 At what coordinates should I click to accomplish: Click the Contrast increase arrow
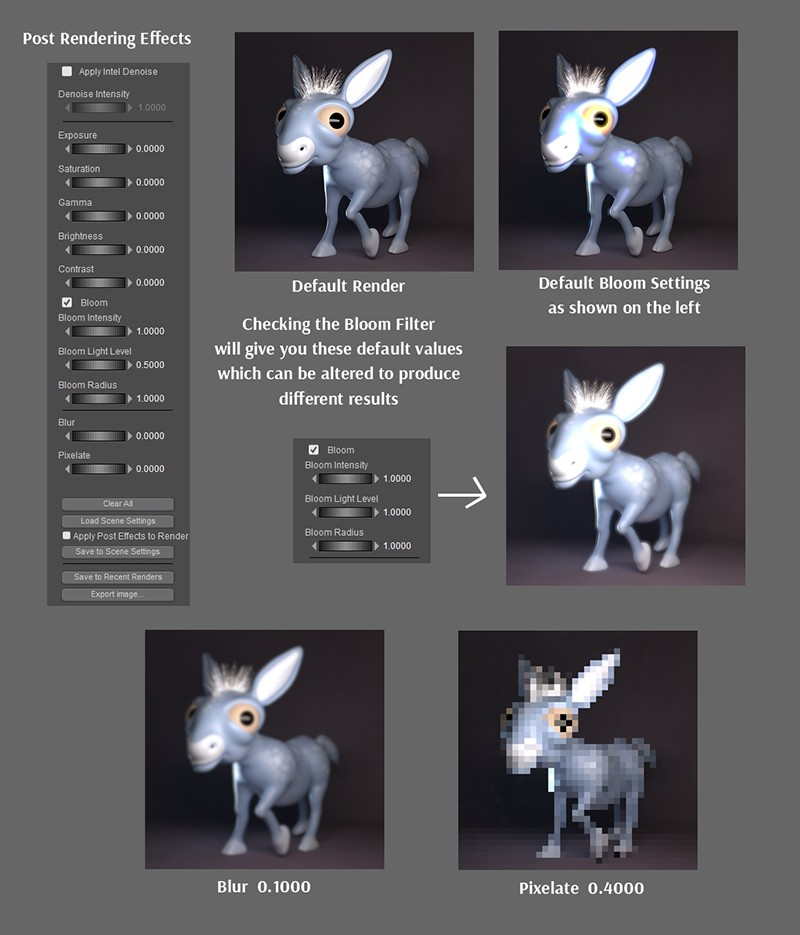[129, 283]
